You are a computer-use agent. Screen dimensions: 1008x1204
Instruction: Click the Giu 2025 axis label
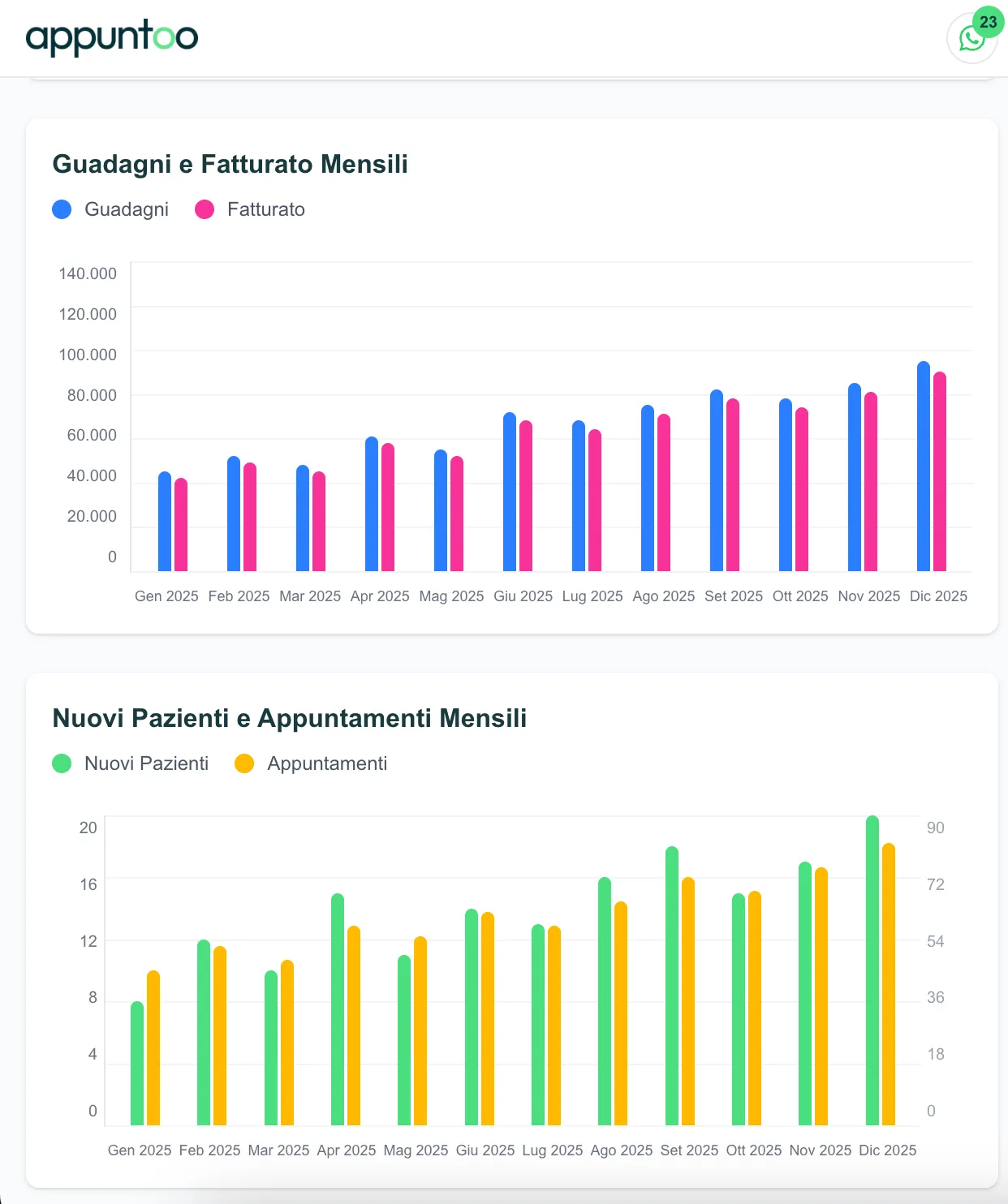[522, 596]
